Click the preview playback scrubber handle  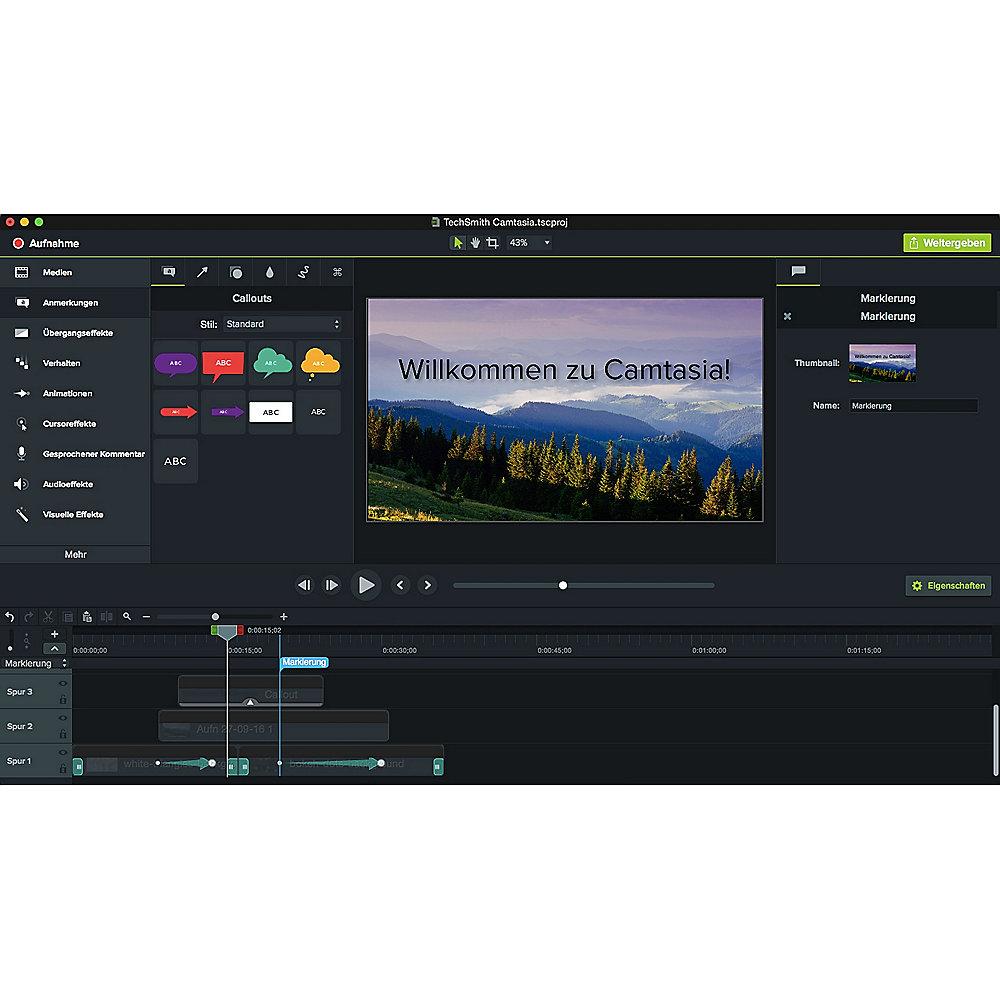click(x=563, y=586)
